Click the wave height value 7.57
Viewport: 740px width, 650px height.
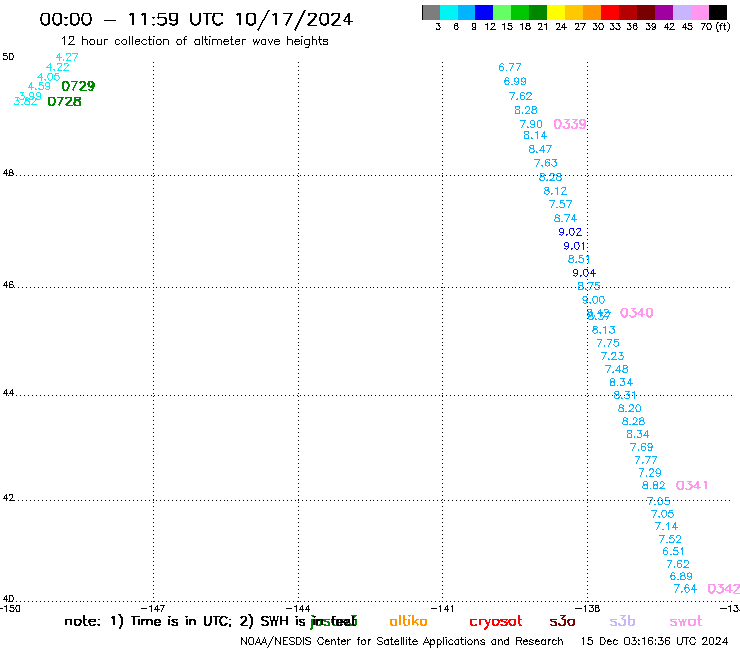tap(560, 204)
